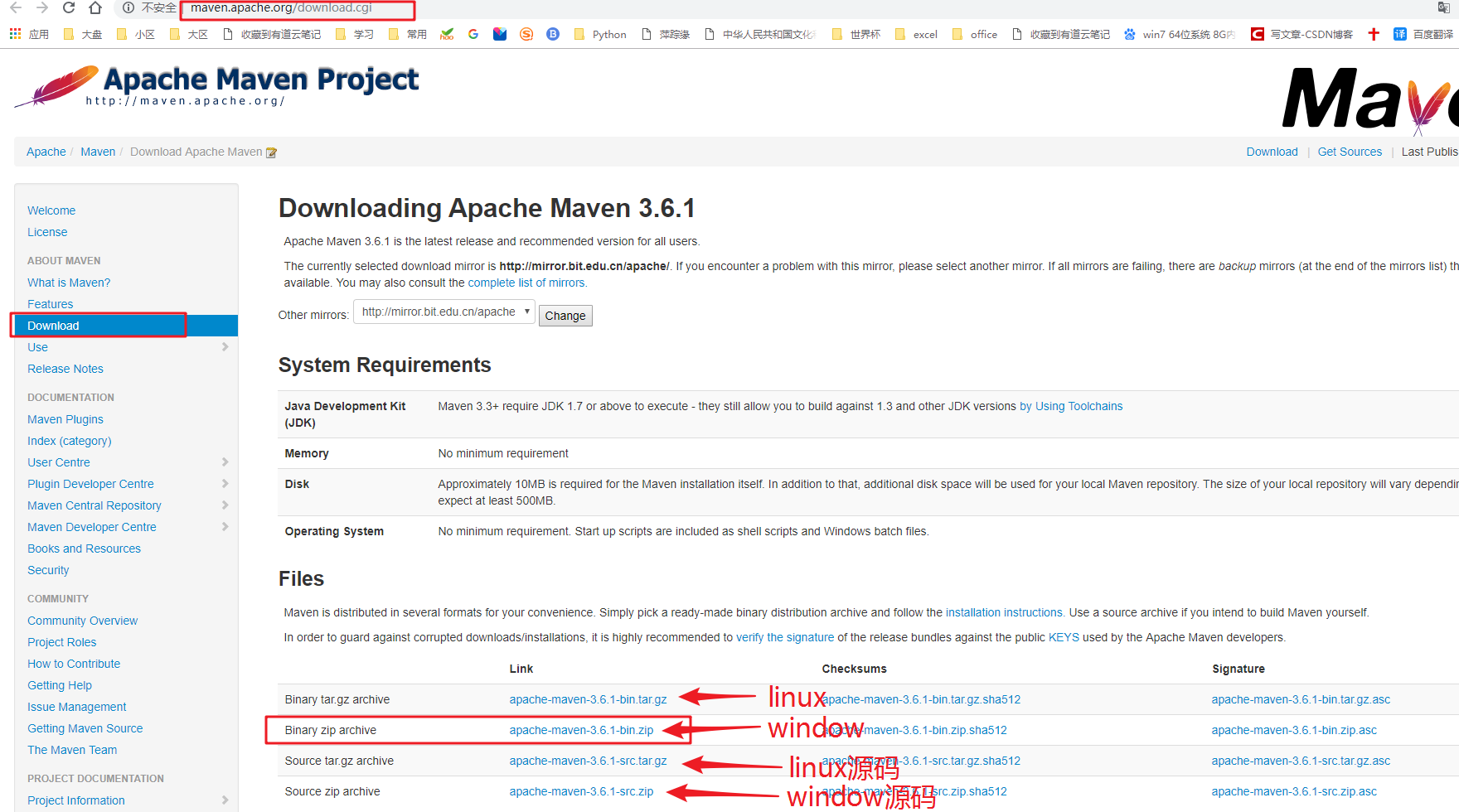Image resolution: width=1459 pixels, height=812 pixels.
Task: Select the highlighted Download sidebar item
Action: click(126, 326)
